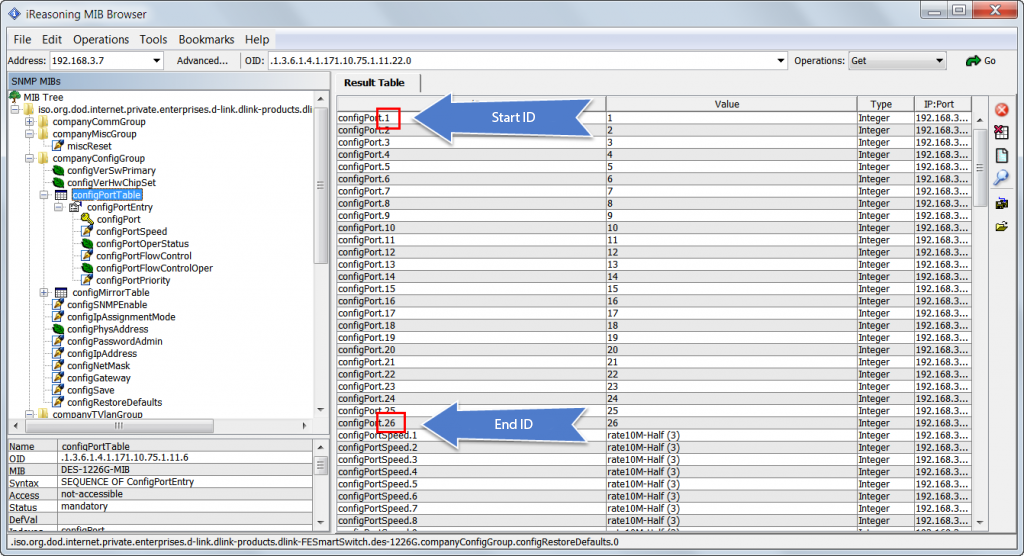1024x556 pixels.
Task: Click the entry icon beside configPortEntry
Action: (75, 207)
